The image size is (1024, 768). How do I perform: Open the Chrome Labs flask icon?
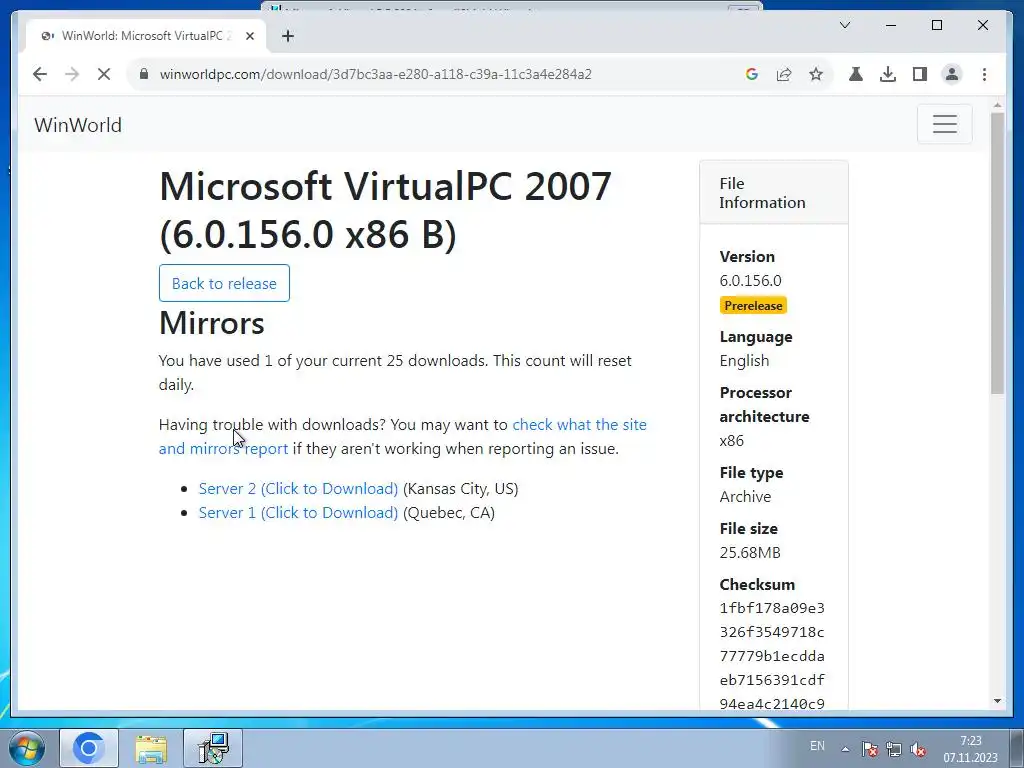pos(856,74)
